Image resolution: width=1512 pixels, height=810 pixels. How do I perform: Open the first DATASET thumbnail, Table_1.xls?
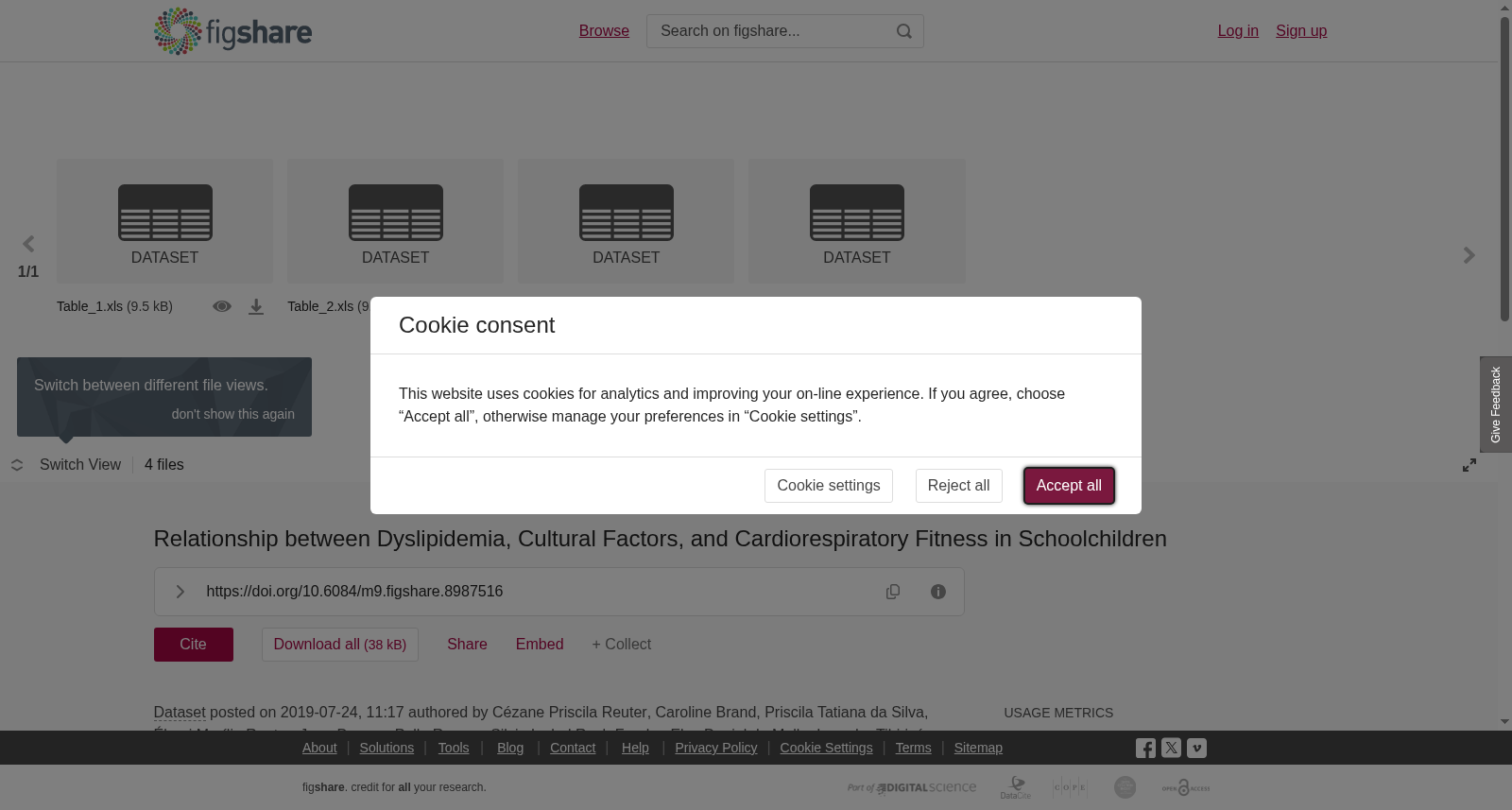164,221
